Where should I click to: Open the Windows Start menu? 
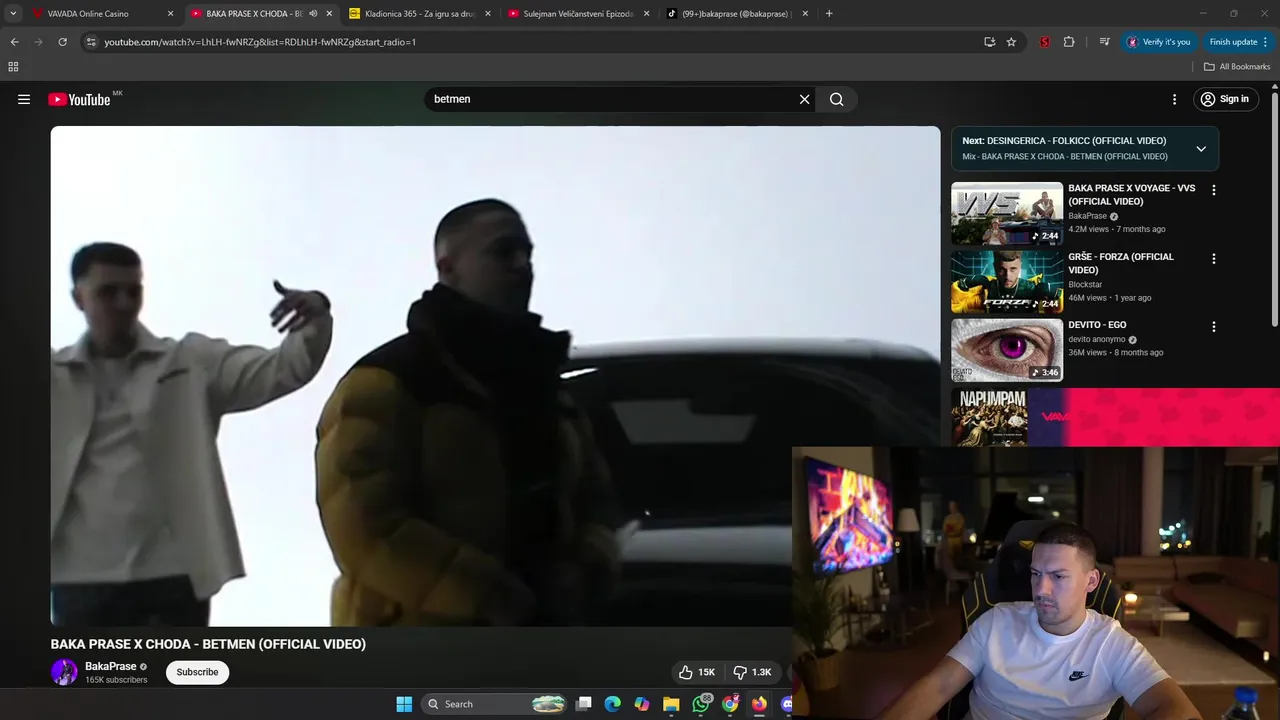pyautogui.click(x=404, y=704)
